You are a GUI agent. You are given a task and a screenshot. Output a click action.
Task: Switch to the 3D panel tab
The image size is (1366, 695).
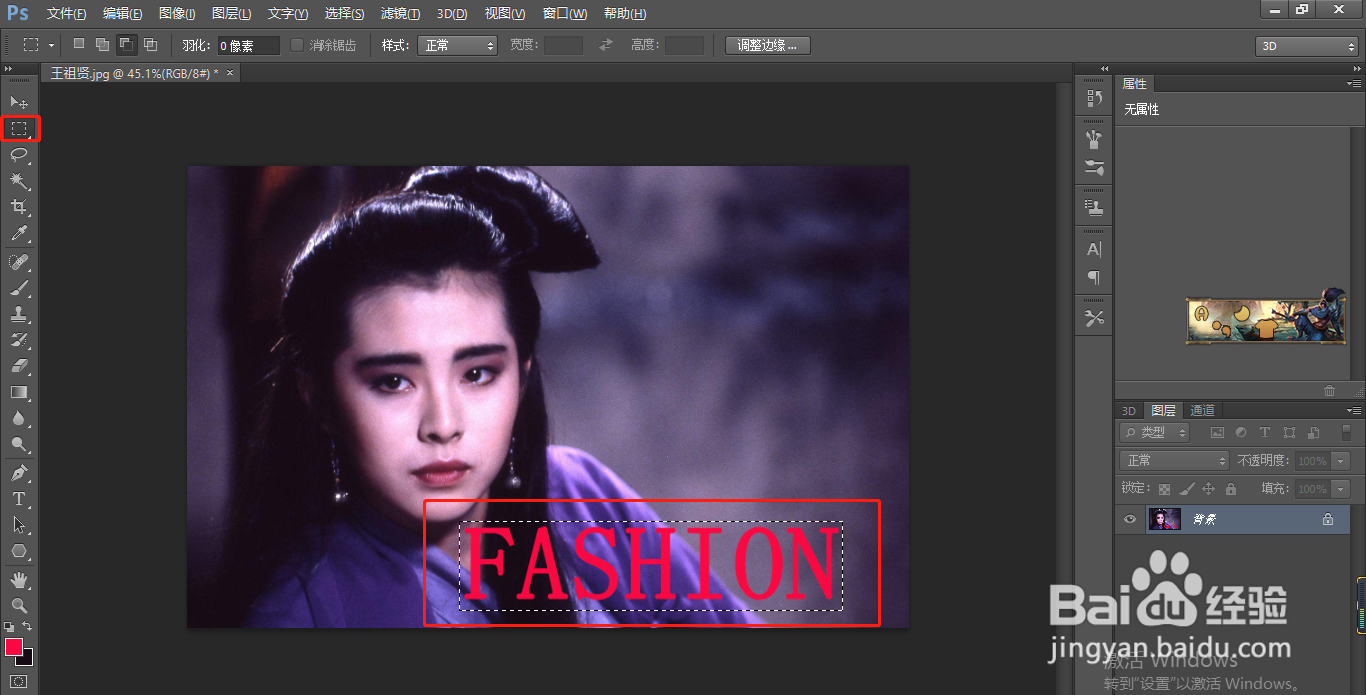point(1128,411)
